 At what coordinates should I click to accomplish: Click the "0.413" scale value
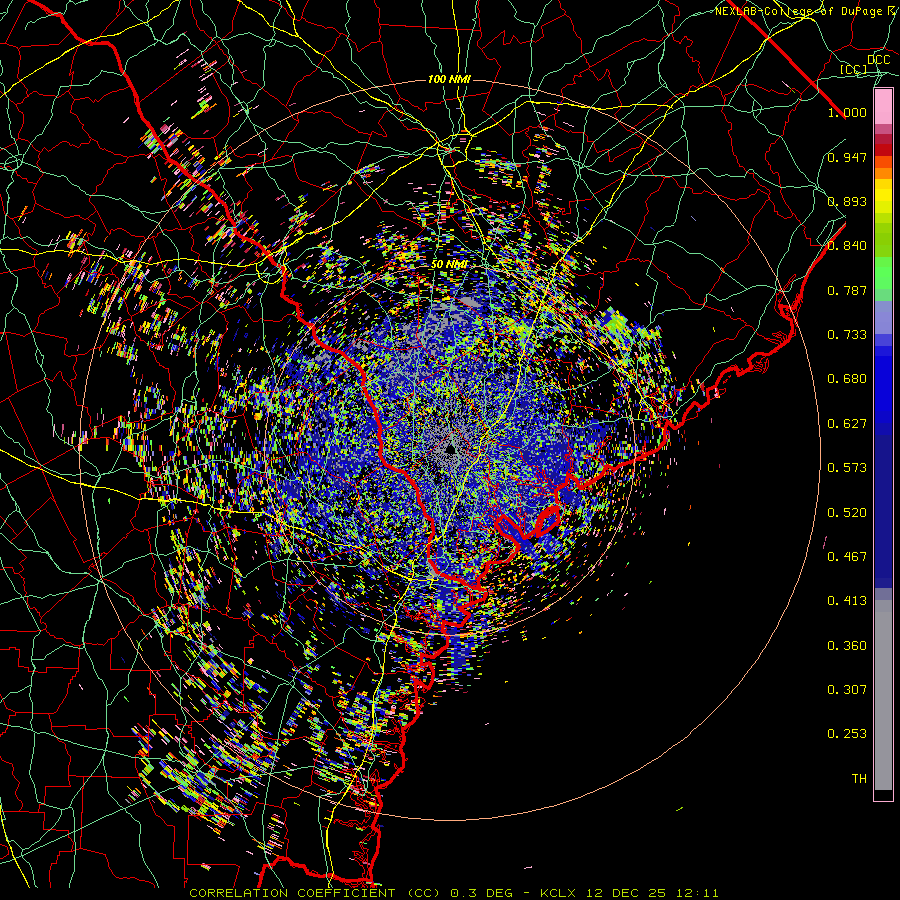pyautogui.click(x=847, y=601)
